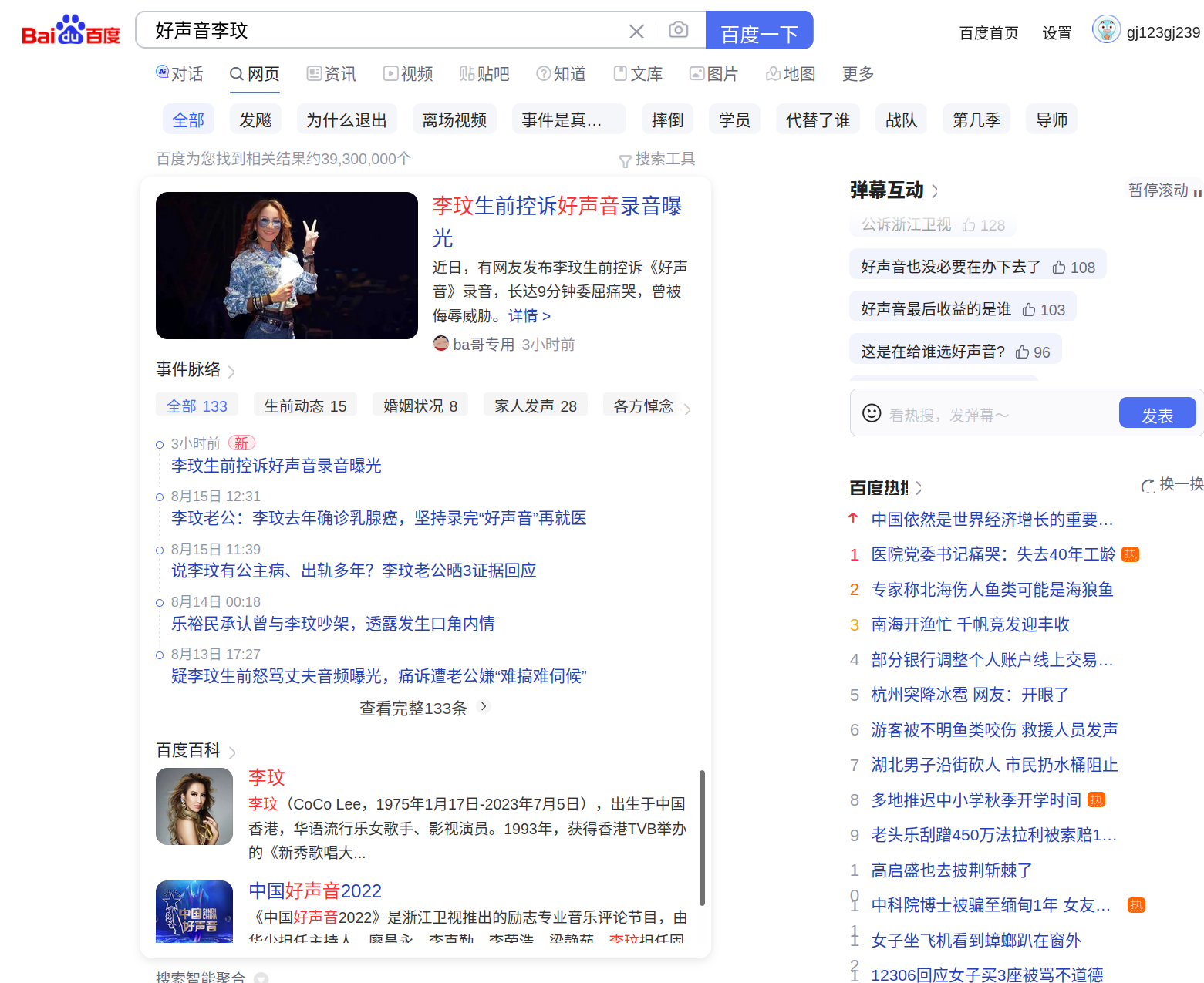Expand 事件脉络 with its chevron

pyautogui.click(x=231, y=372)
